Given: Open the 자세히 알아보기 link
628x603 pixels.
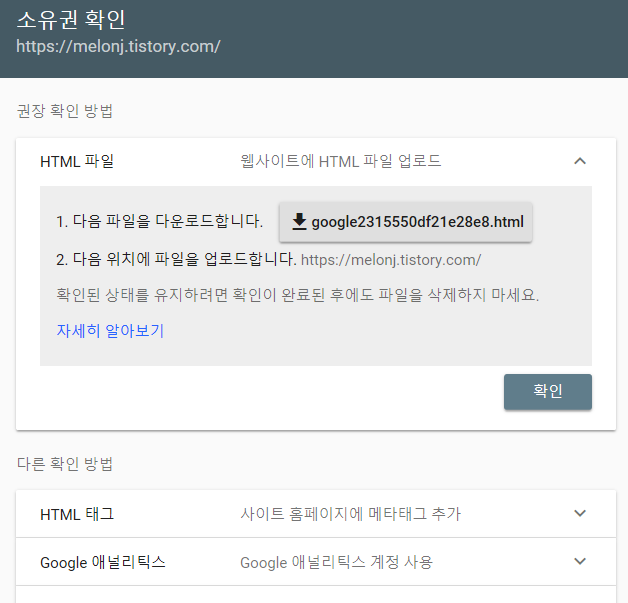Looking at the screenshot, I should coord(110,331).
